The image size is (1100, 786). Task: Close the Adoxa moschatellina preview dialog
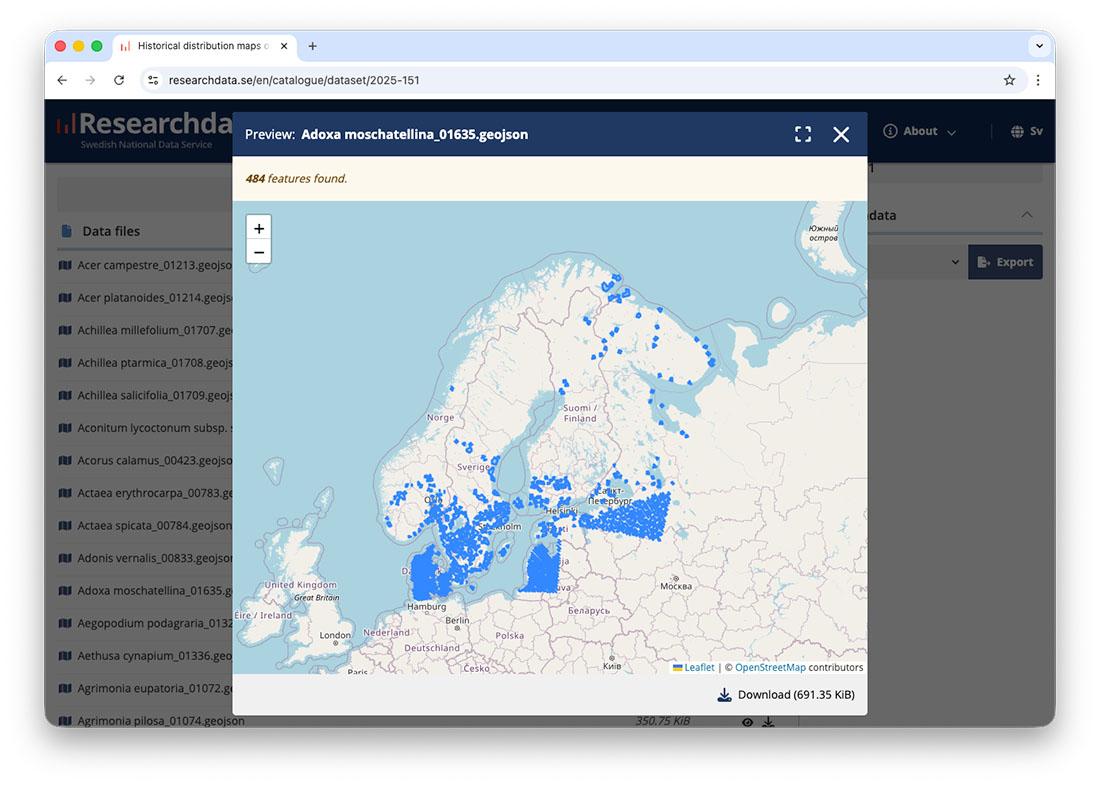pyautogui.click(x=840, y=133)
